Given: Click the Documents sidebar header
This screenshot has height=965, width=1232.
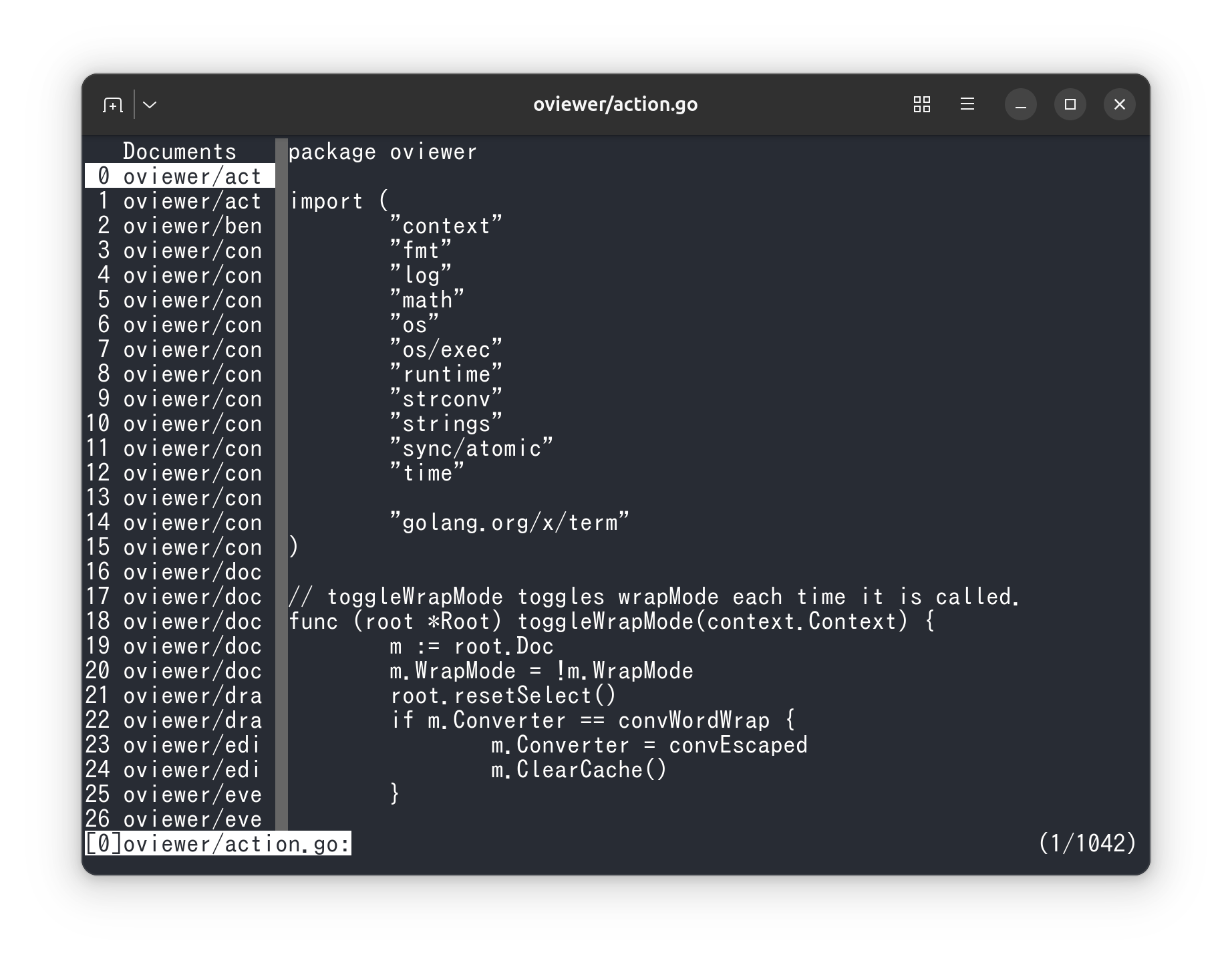Looking at the screenshot, I should (x=180, y=151).
